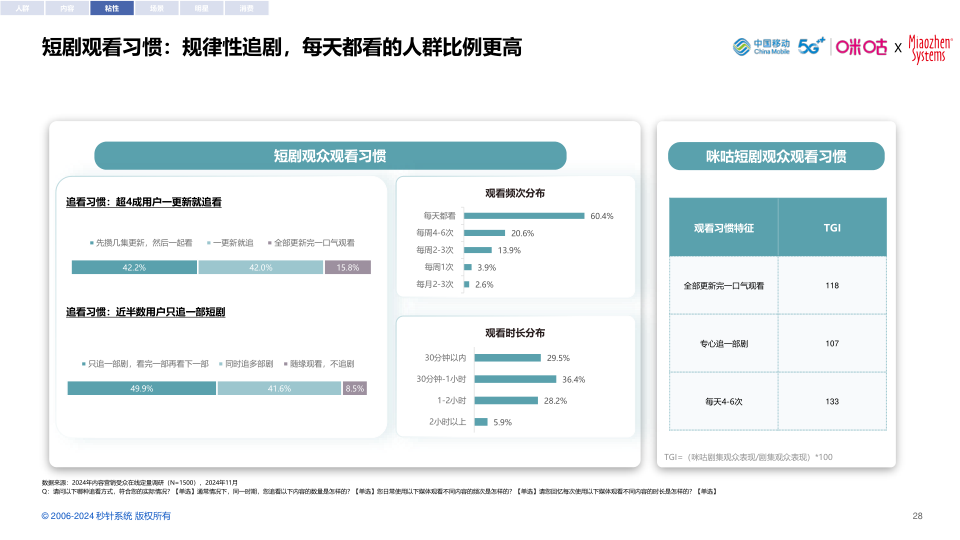This screenshot has height=540, width=960.
Task: Click the 15.8% bar segment
Action: click(x=348, y=268)
